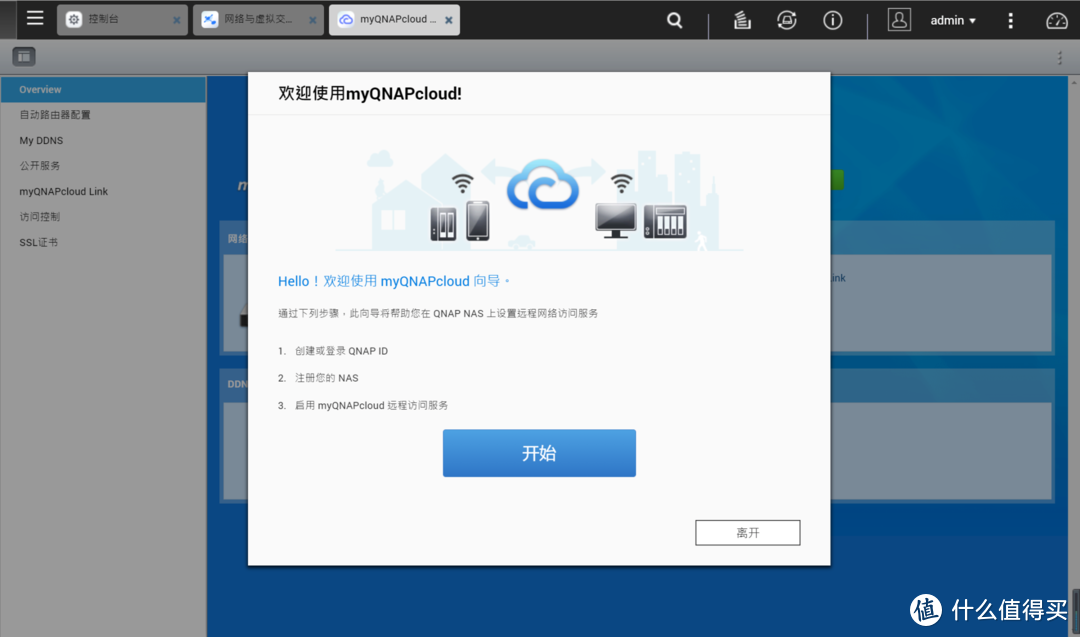Open background tasks stack icon
Viewport: 1080px width, 637px height.
pos(742,21)
